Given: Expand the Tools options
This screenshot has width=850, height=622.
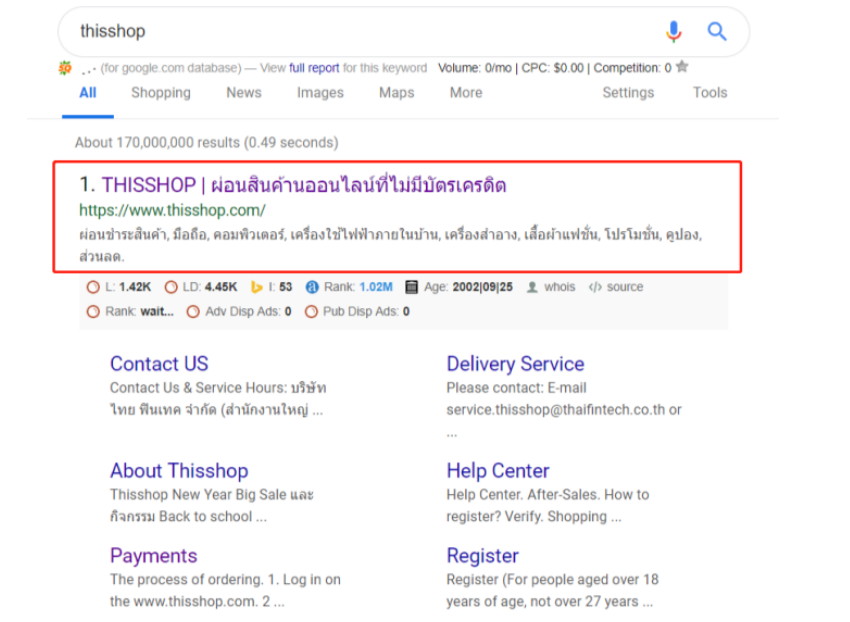Looking at the screenshot, I should point(709,92).
